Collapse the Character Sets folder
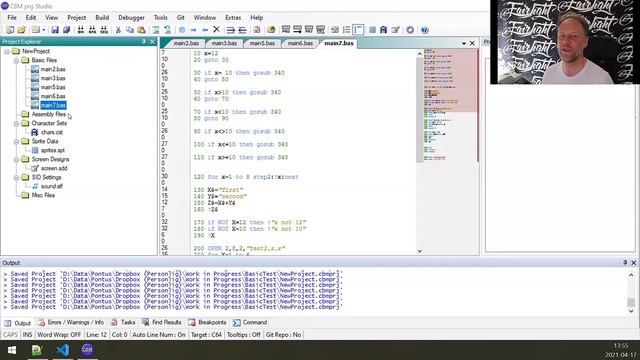This screenshot has height=360, width=640. point(16,123)
